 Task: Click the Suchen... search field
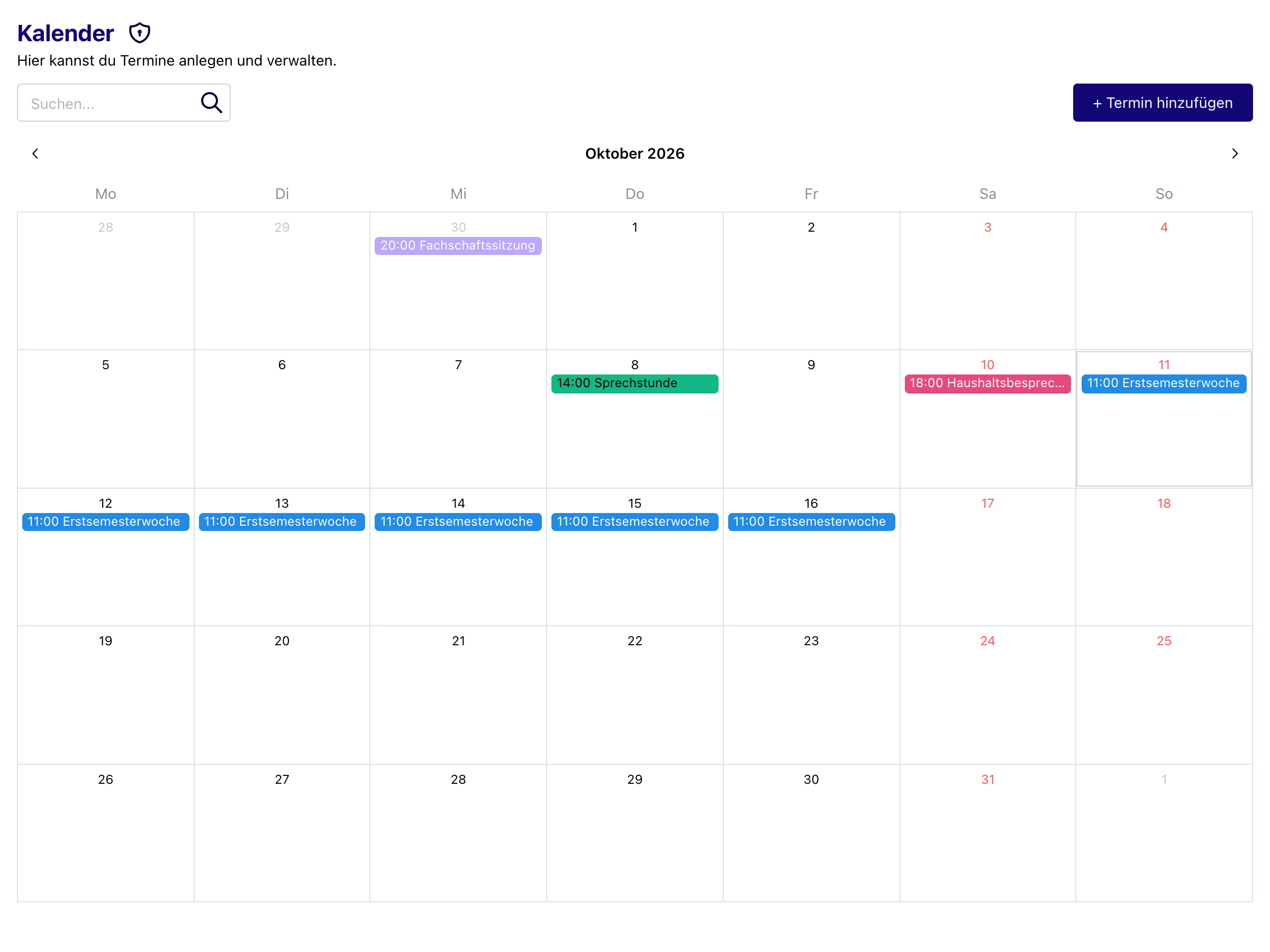click(123, 103)
